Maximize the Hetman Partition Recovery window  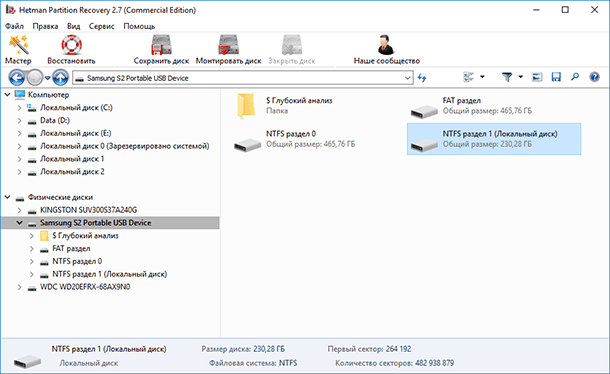(565, 10)
